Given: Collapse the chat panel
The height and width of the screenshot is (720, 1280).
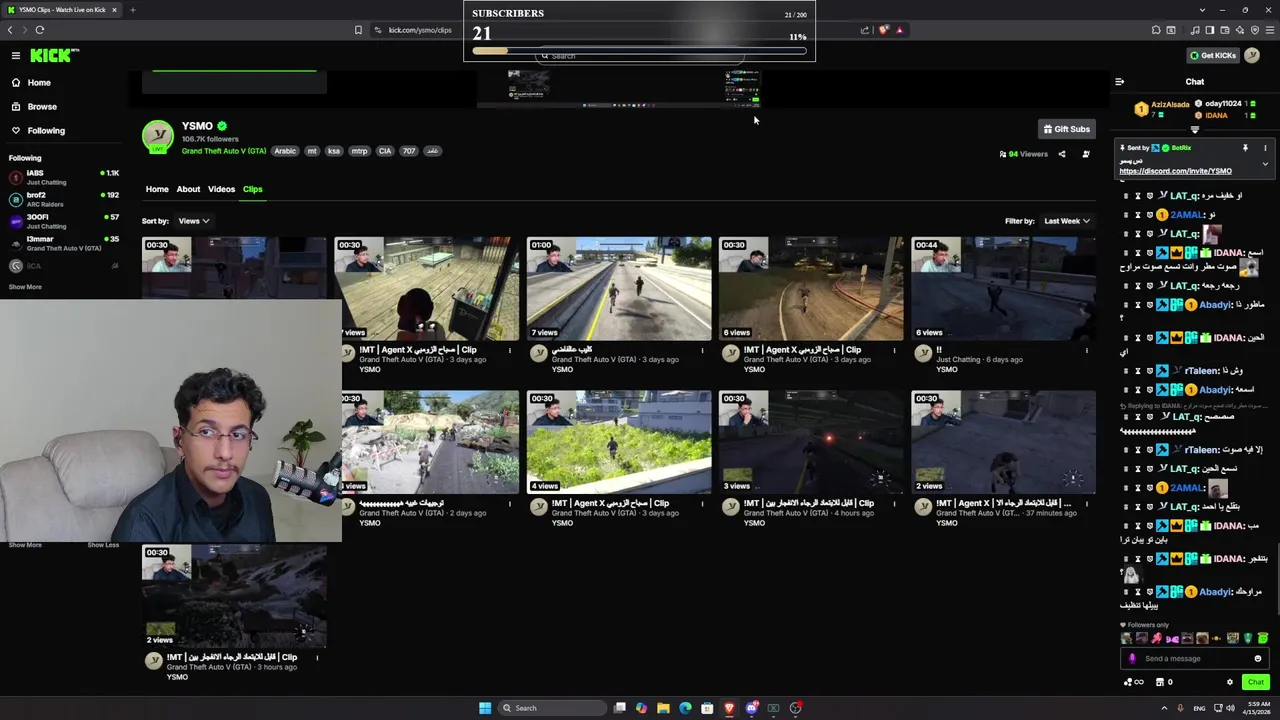Looking at the screenshot, I should pos(1120,82).
